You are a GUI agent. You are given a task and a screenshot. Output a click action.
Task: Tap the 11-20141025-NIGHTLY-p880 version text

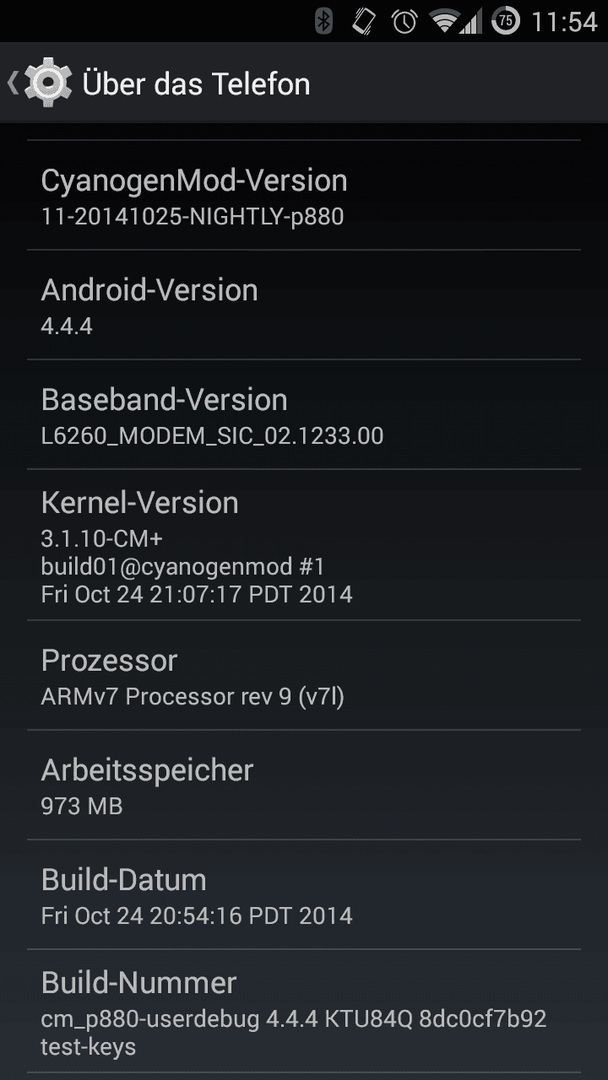tap(193, 217)
